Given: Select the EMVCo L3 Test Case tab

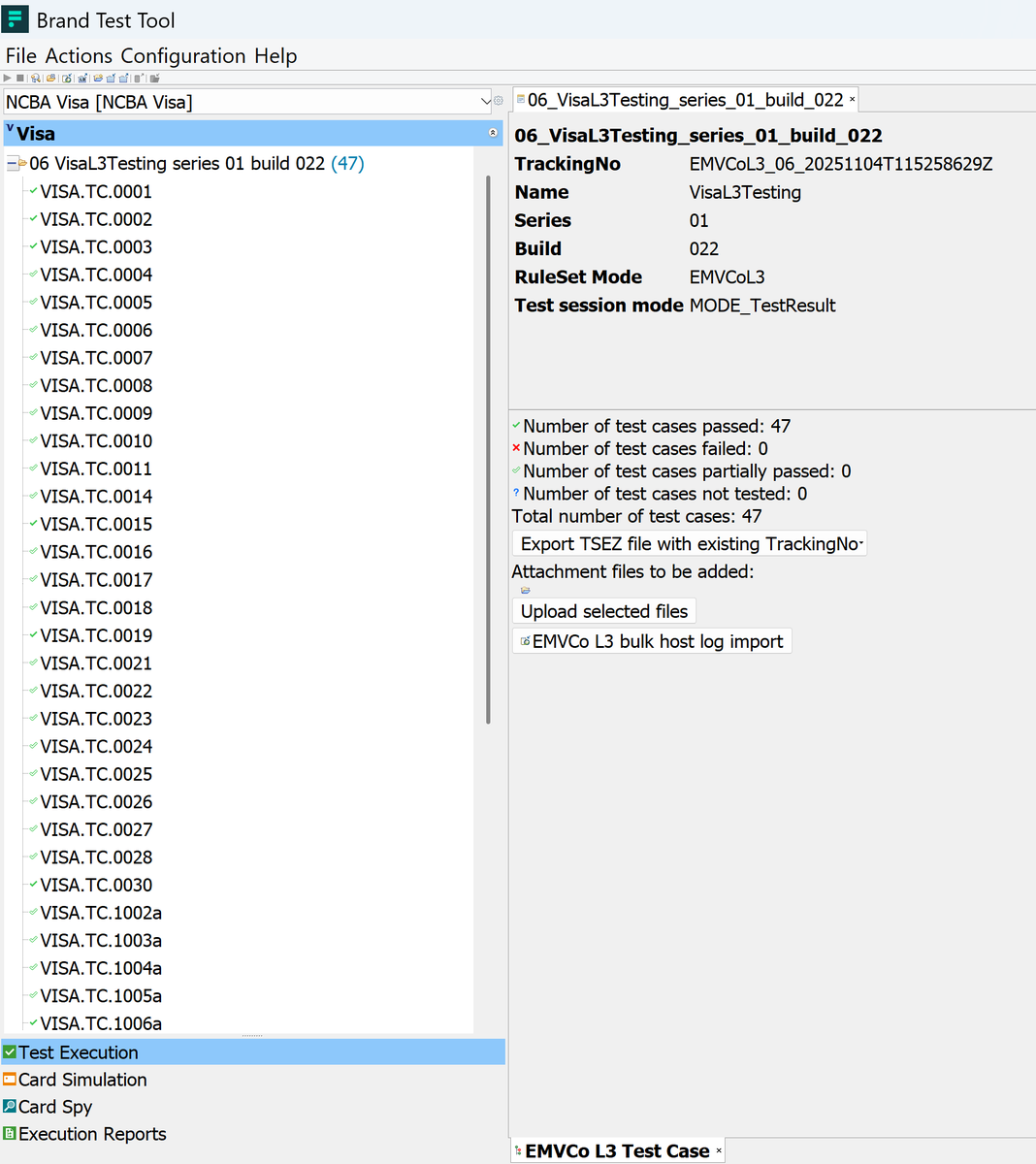Looking at the screenshot, I should tap(617, 1150).
